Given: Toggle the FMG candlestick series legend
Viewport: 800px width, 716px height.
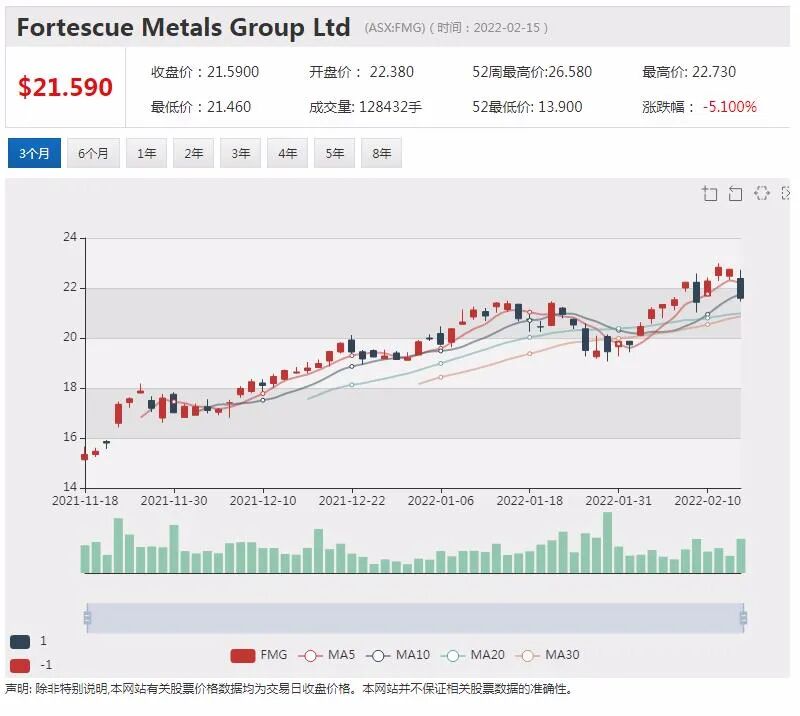Looking at the screenshot, I should [259, 655].
